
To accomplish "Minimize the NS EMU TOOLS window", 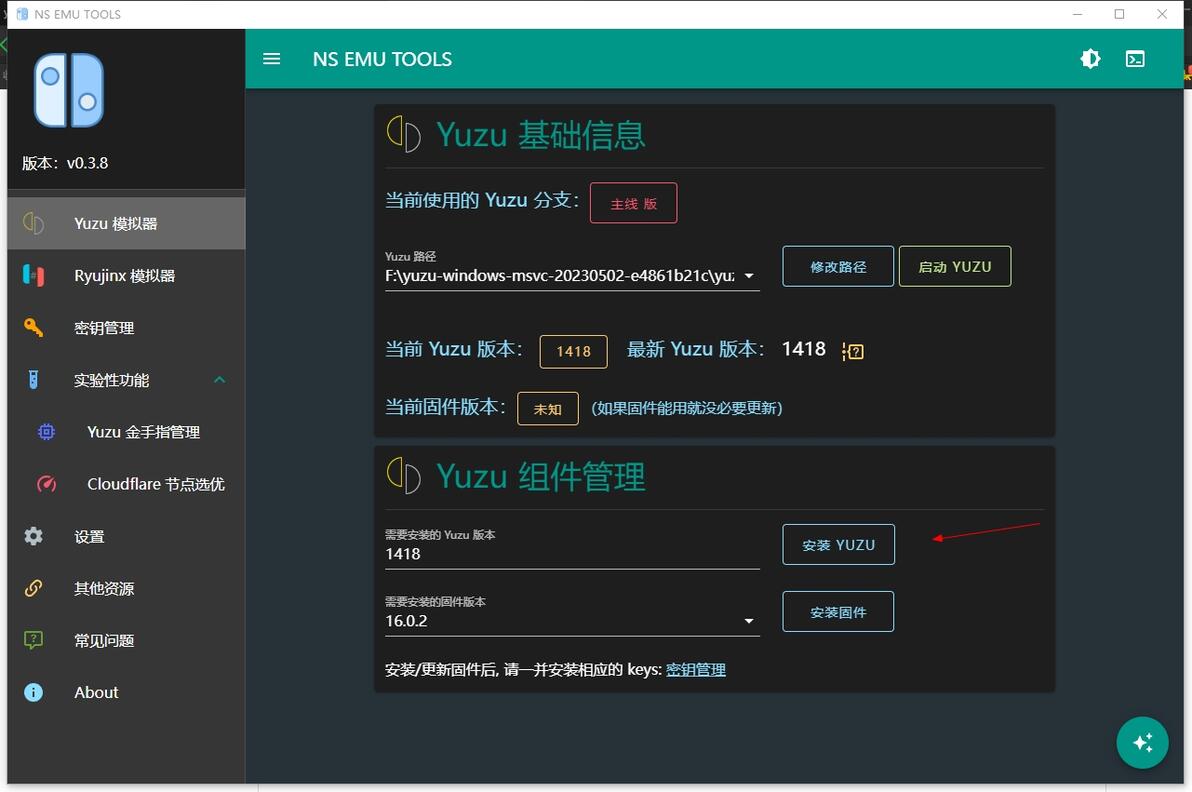I will coord(1077,14).
